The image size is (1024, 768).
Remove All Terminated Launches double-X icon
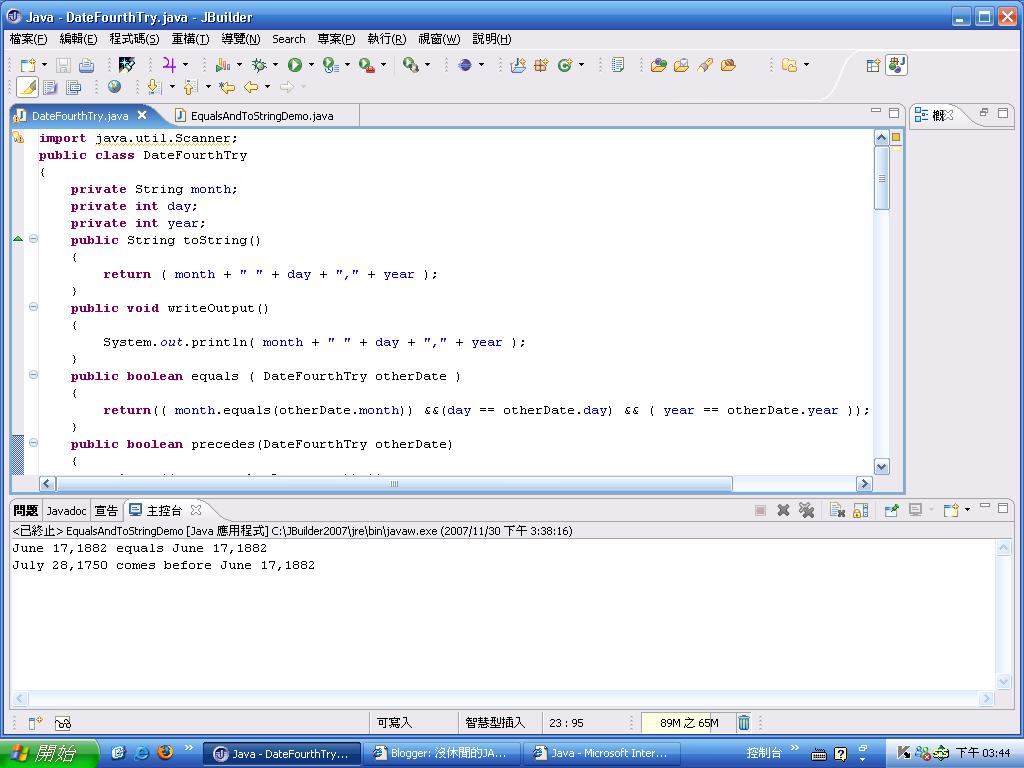pyautogui.click(x=807, y=510)
